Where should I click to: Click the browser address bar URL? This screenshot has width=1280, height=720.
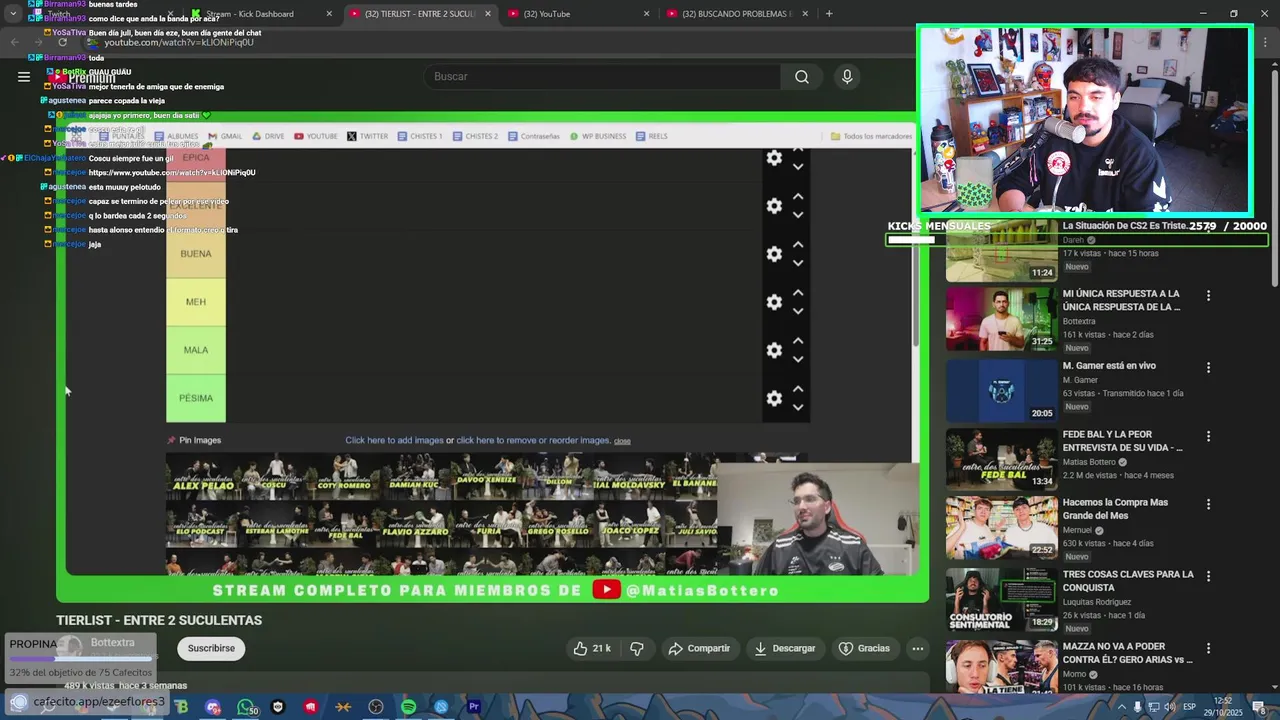coord(178,42)
